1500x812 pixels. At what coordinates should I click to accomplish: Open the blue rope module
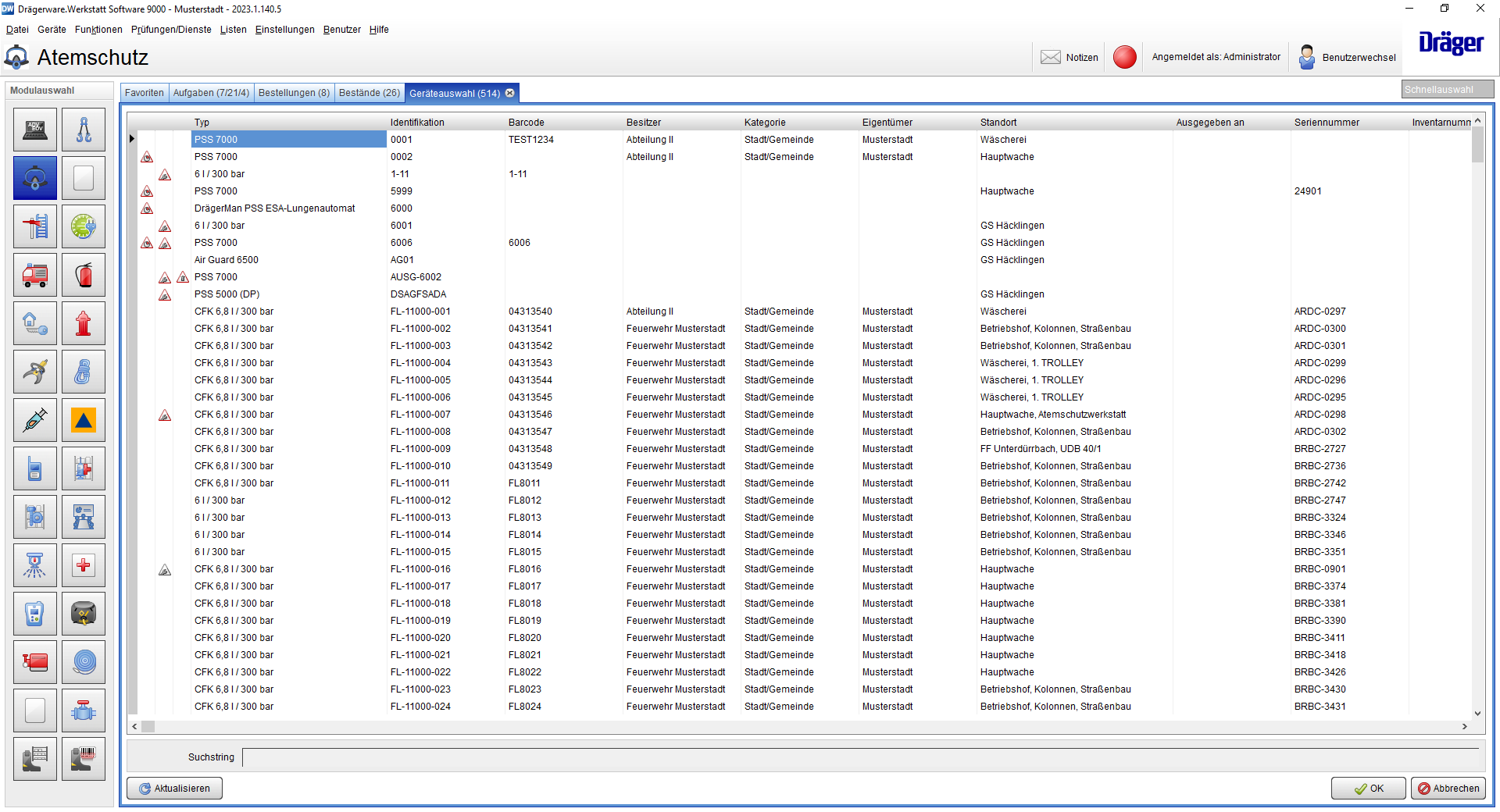click(84, 372)
